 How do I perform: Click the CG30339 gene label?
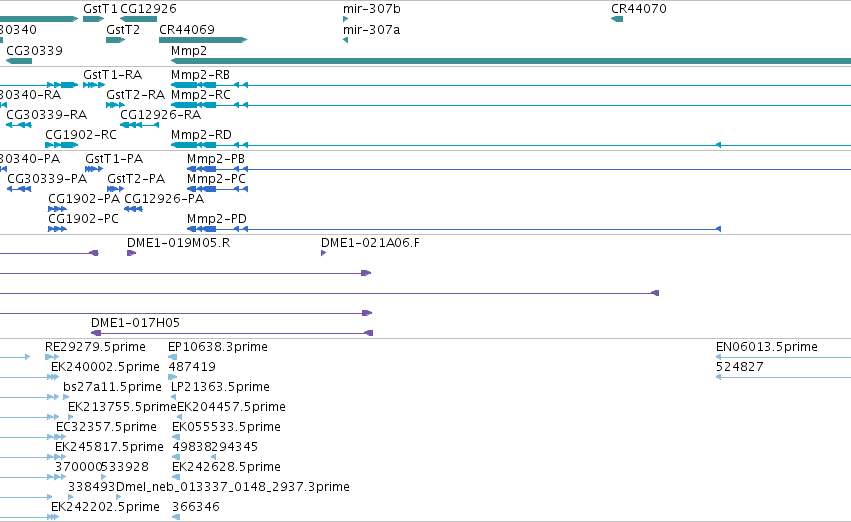point(34,50)
